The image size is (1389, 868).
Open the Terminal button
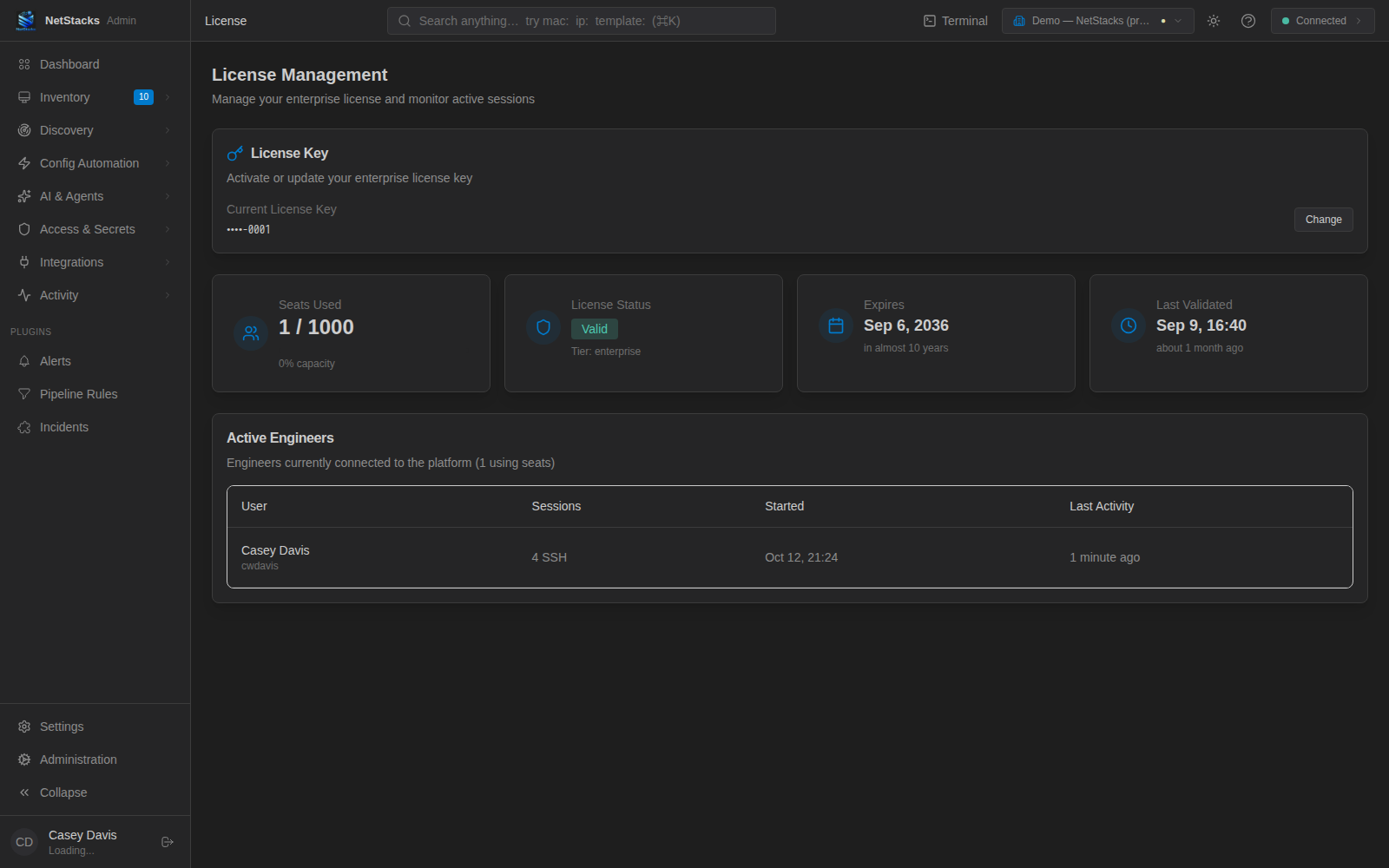tap(955, 21)
